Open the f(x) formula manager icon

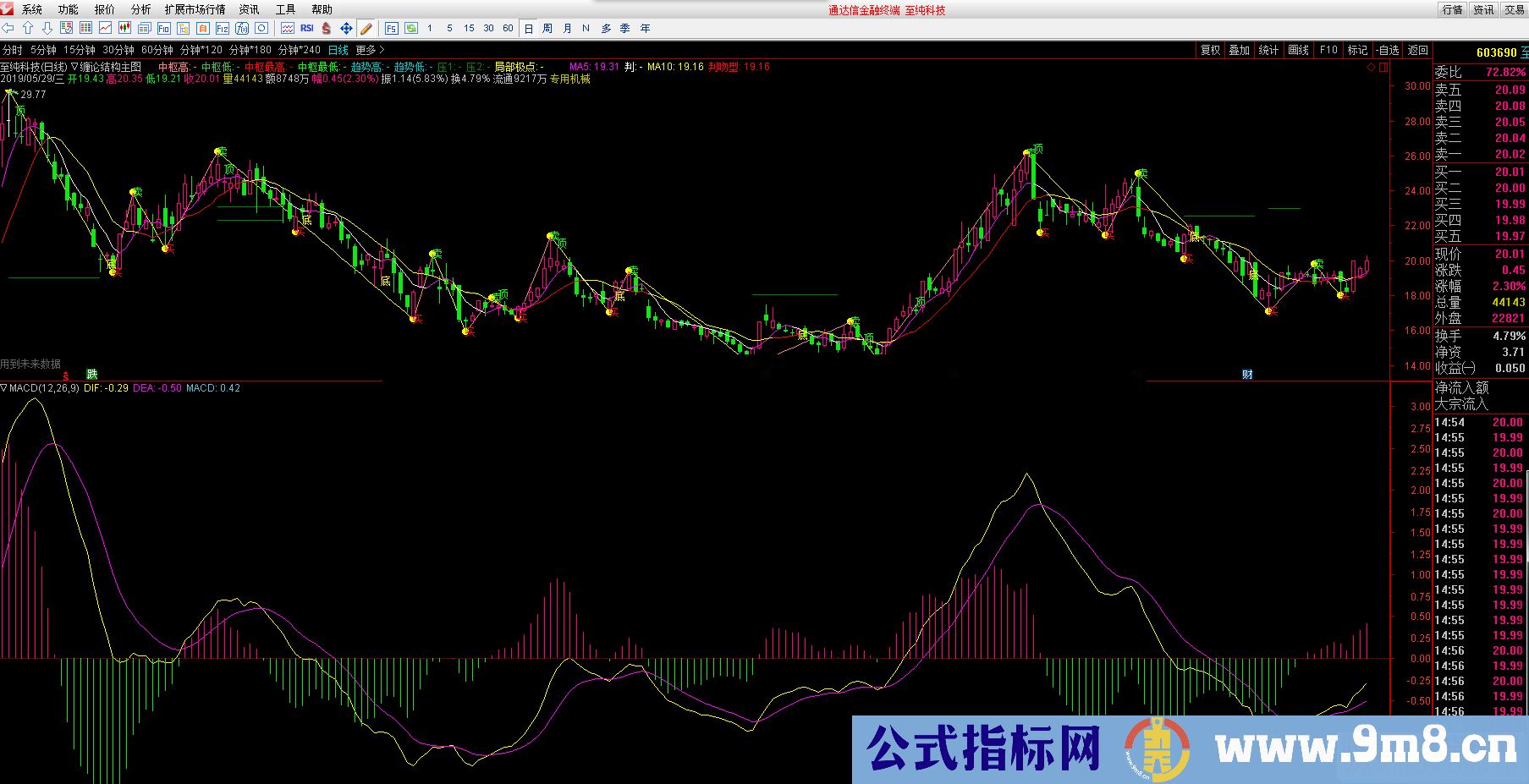pos(244,27)
